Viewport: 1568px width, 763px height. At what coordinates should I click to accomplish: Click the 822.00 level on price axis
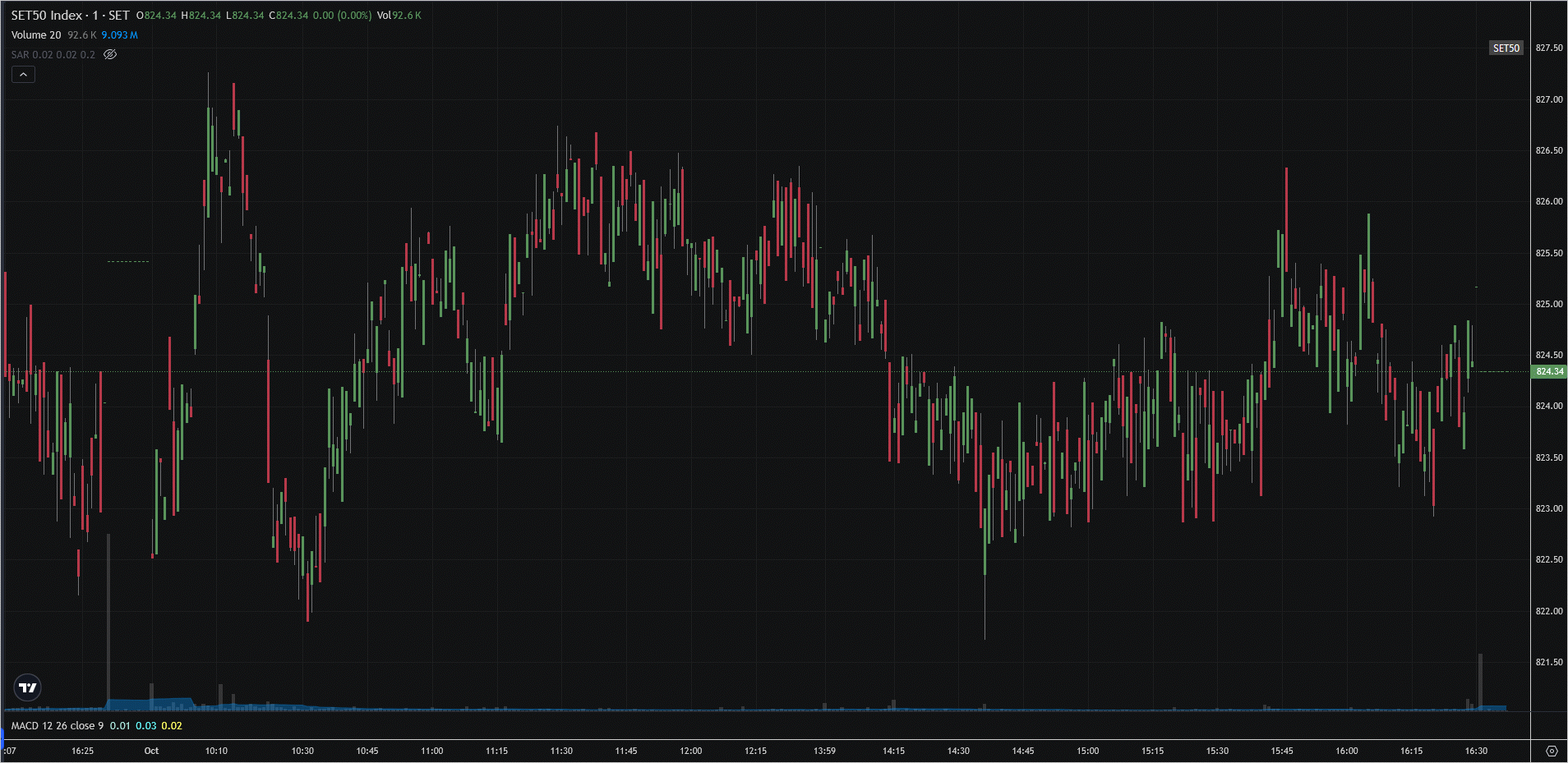click(x=1549, y=611)
